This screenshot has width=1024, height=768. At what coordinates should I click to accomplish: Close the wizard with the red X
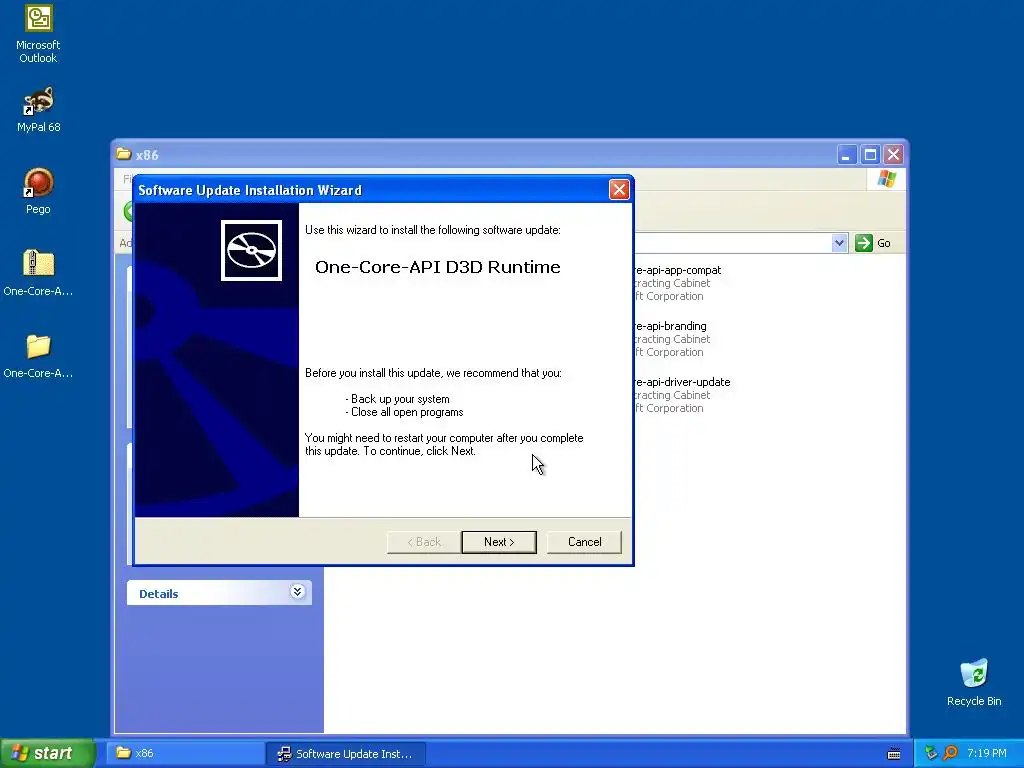618,190
